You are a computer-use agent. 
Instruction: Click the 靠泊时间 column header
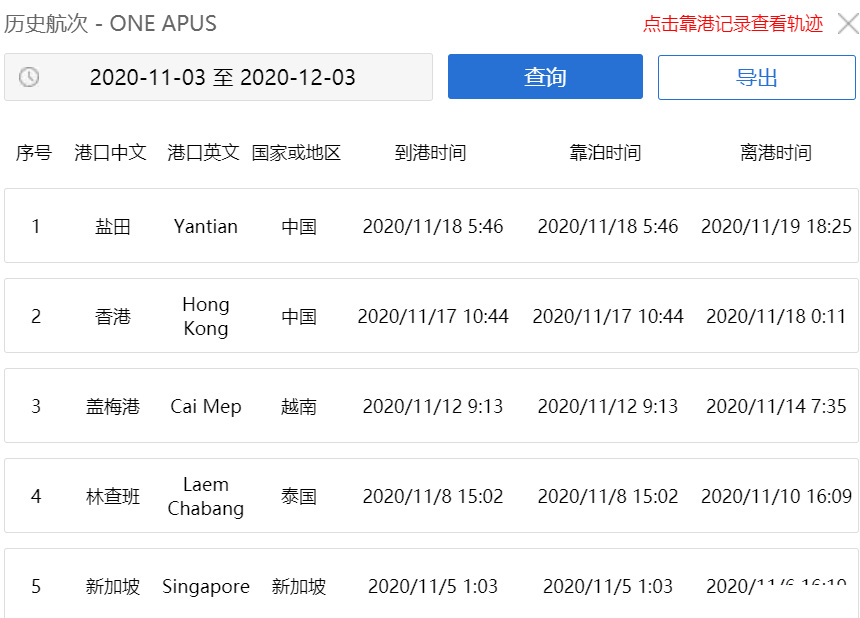click(605, 153)
